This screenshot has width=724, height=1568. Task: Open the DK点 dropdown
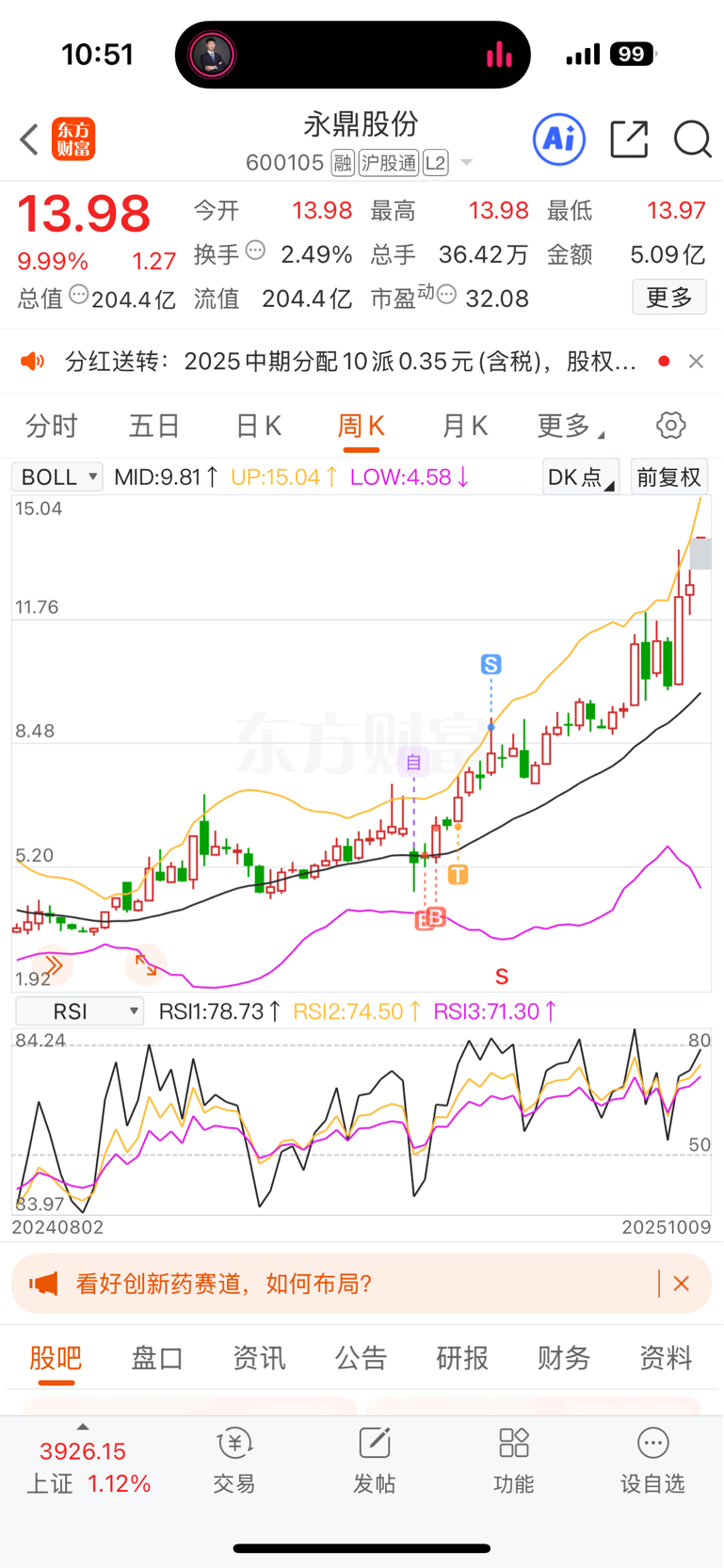581,477
